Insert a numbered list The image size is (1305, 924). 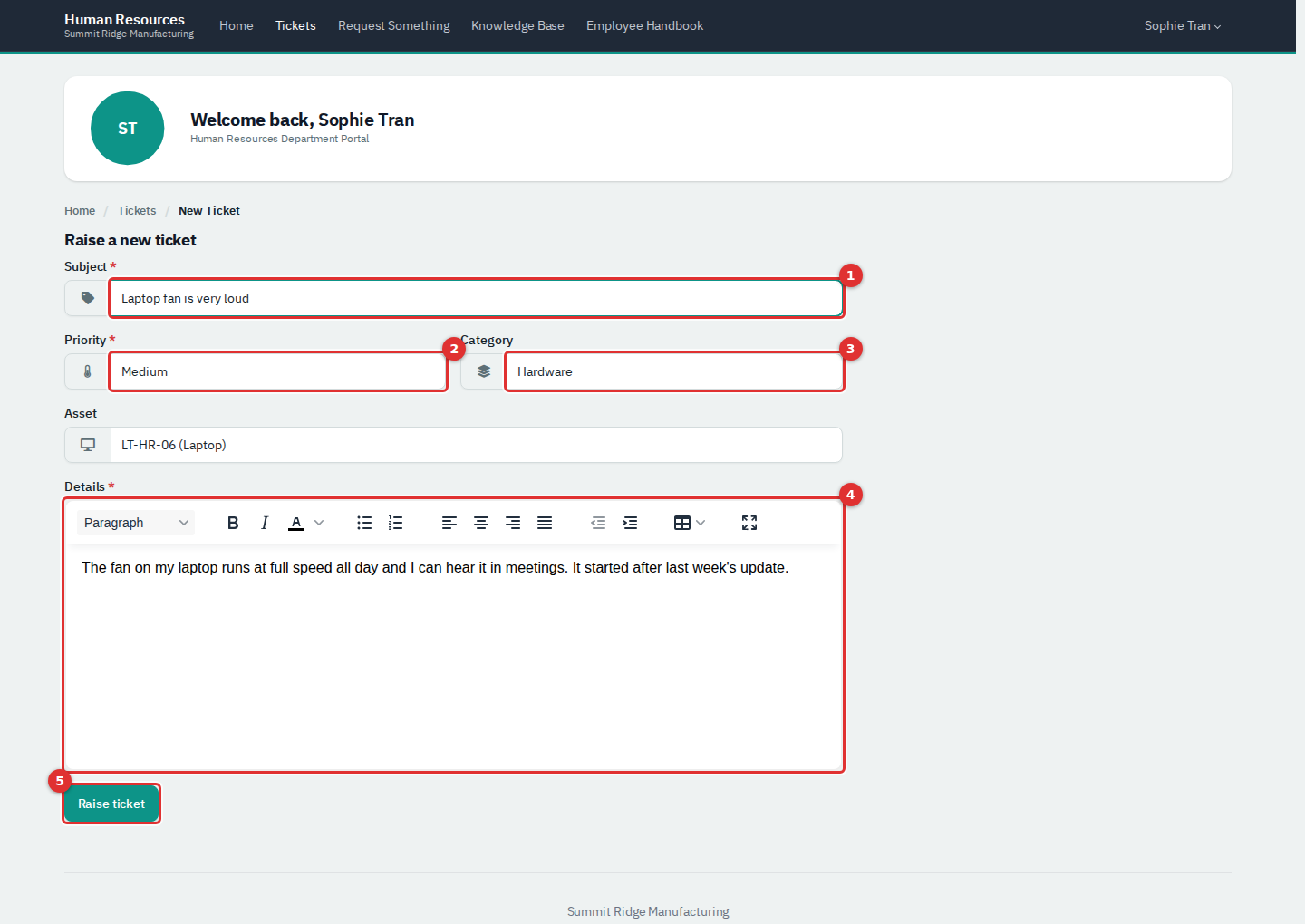[x=395, y=523]
